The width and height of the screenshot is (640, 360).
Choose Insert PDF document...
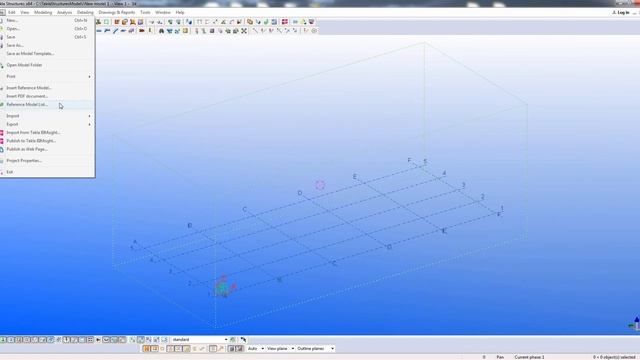click(47, 96)
